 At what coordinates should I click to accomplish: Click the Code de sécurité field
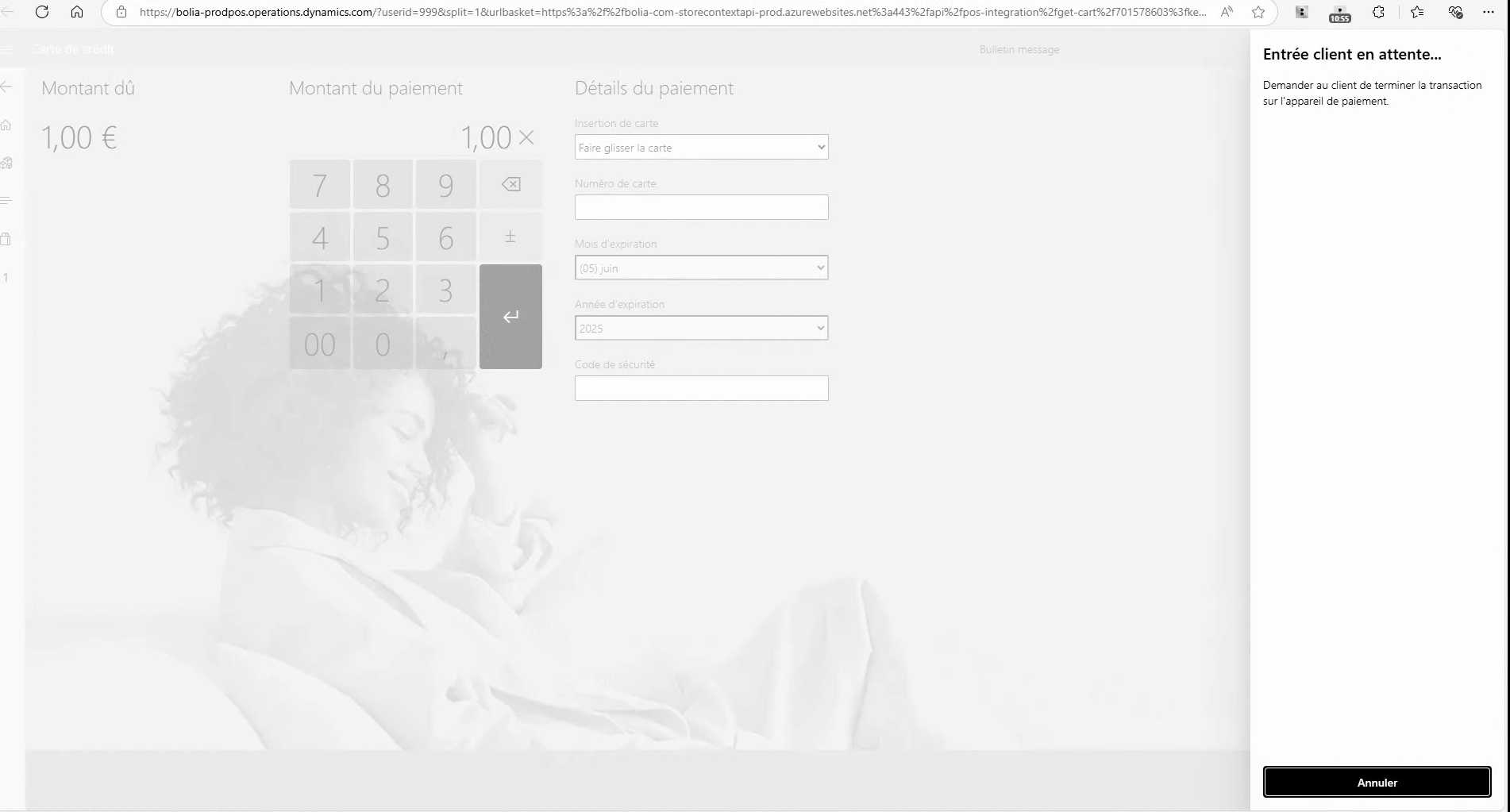pos(701,388)
